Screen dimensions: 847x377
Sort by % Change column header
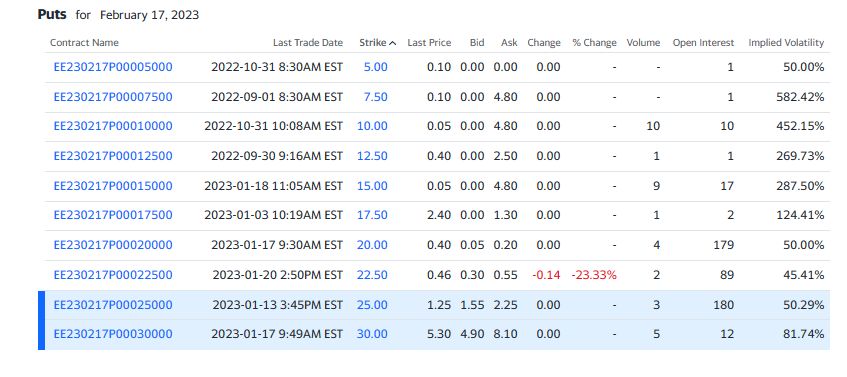(x=594, y=43)
